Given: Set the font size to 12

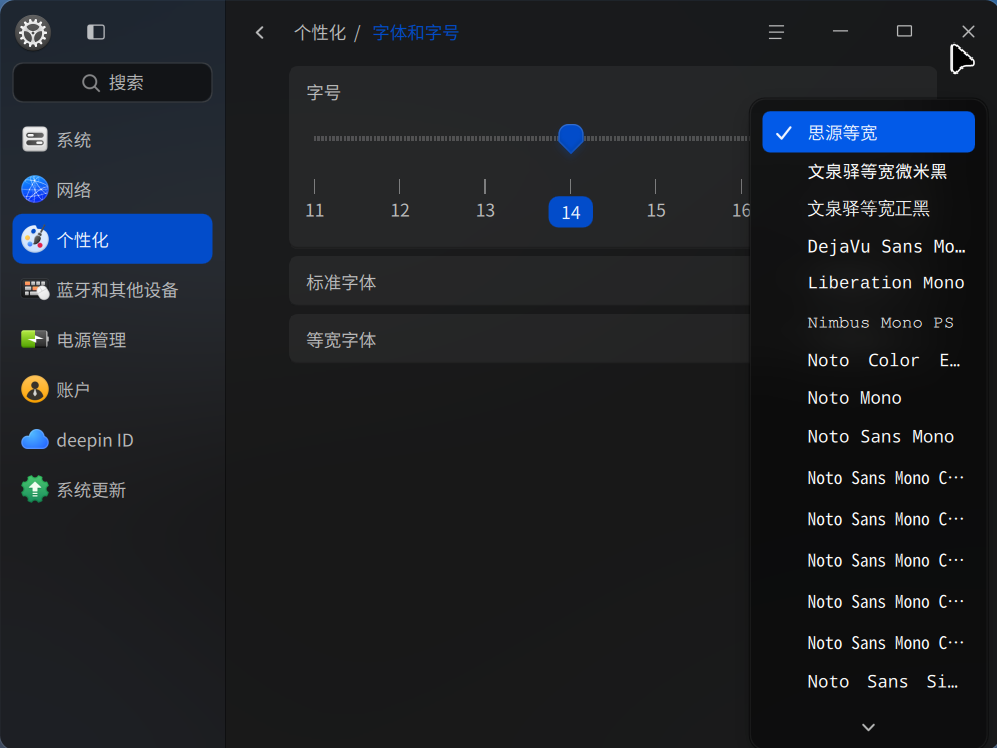Looking at the screenshot, I should tap(400, 210).
